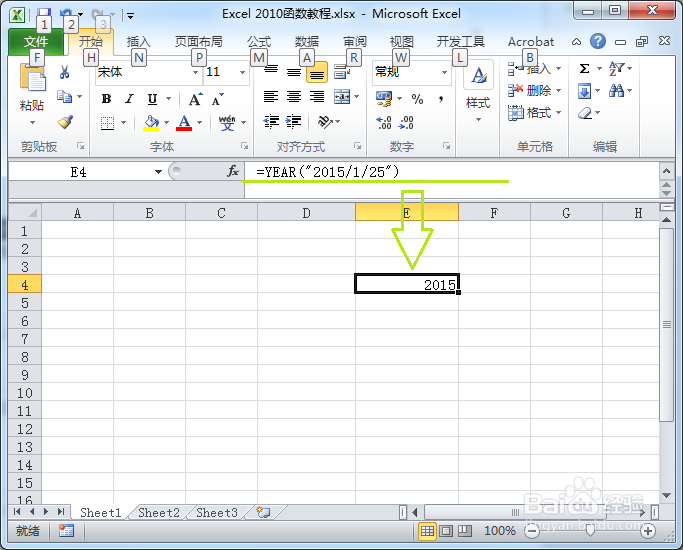Switch to 页面布局 Page Layout tab
Viewport: 683px width, 550px height.
(199, 42)
